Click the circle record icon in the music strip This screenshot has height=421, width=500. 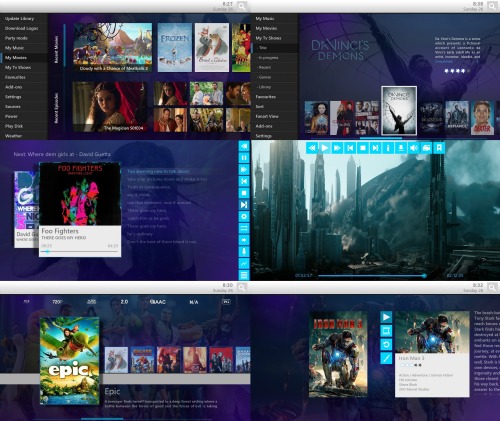[244, 216]
